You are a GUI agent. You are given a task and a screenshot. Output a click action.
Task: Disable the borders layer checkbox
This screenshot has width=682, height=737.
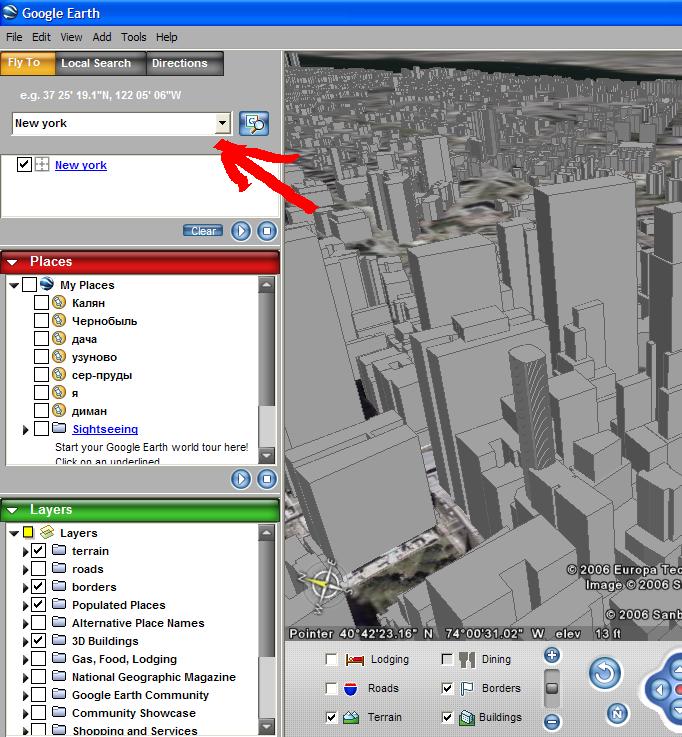pyautogui.click(x=39, y=587)
